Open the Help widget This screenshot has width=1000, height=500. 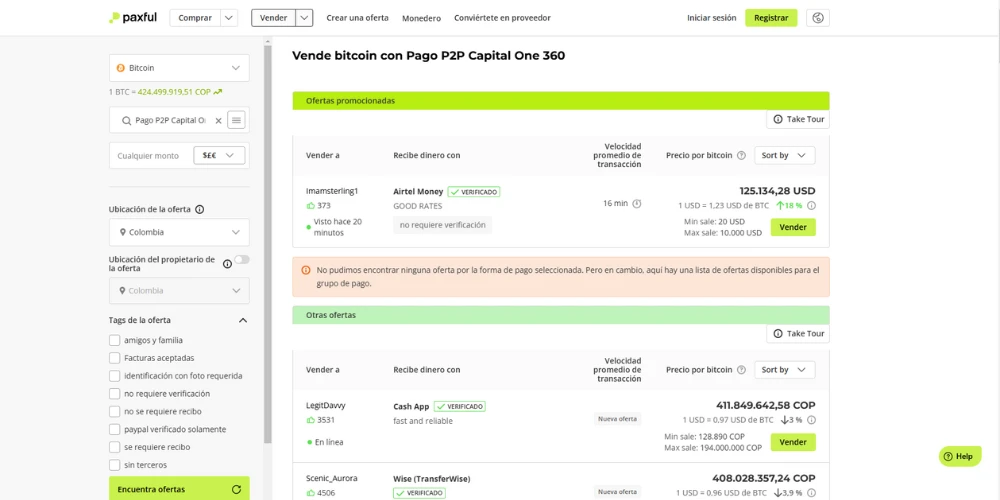[960, 457]
